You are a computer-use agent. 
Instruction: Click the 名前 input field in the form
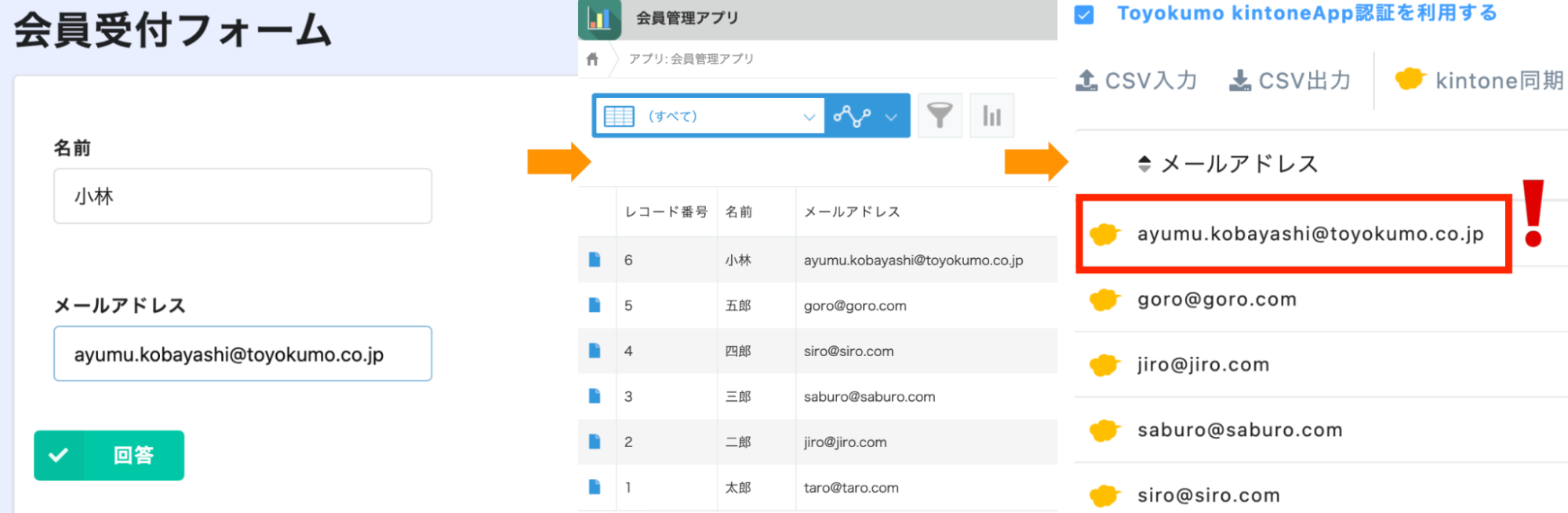tap(242, 196)
